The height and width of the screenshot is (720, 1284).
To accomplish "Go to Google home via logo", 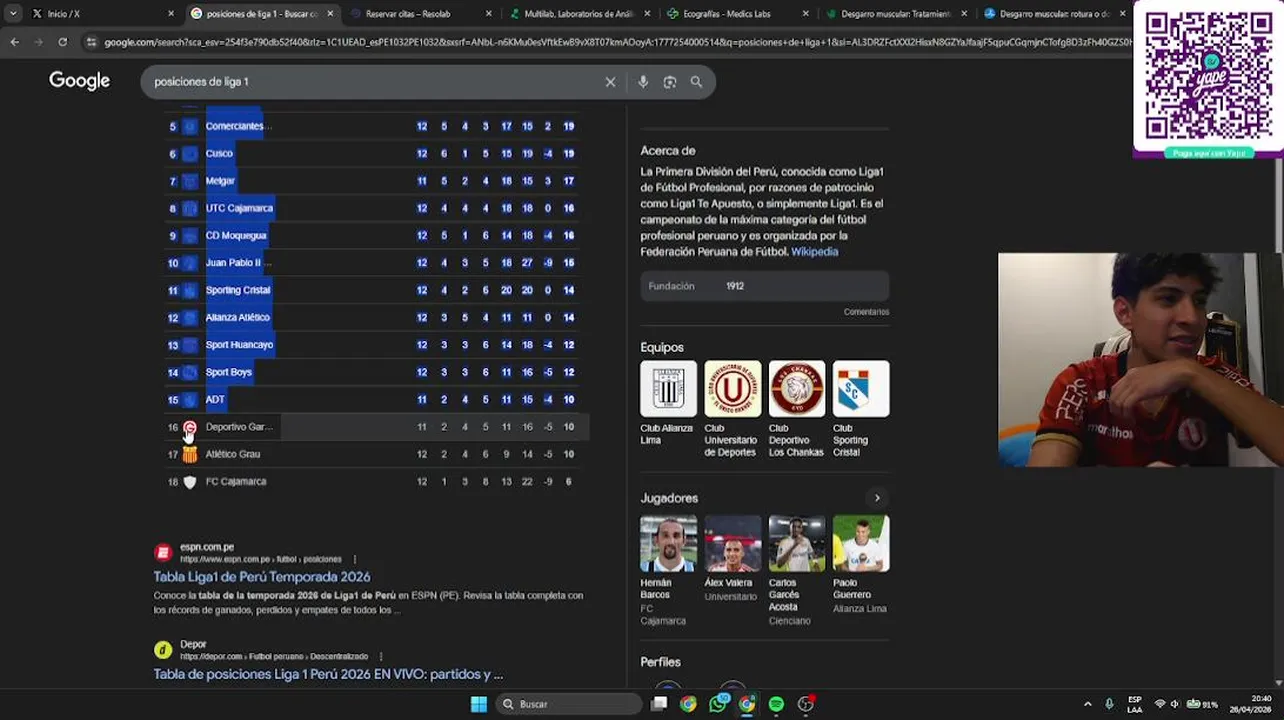I will [80, 81].
